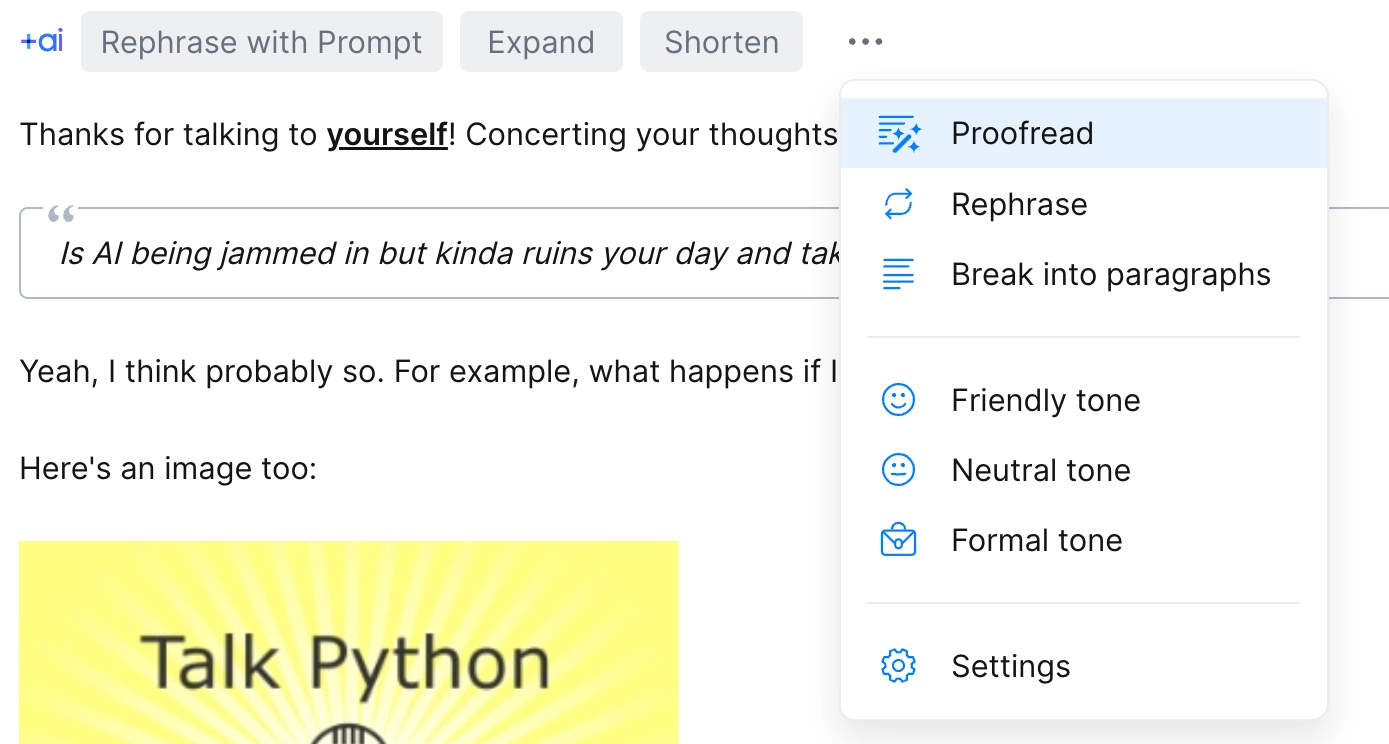Click the Shorten button

pyautogui.click(x=721, y=42)
